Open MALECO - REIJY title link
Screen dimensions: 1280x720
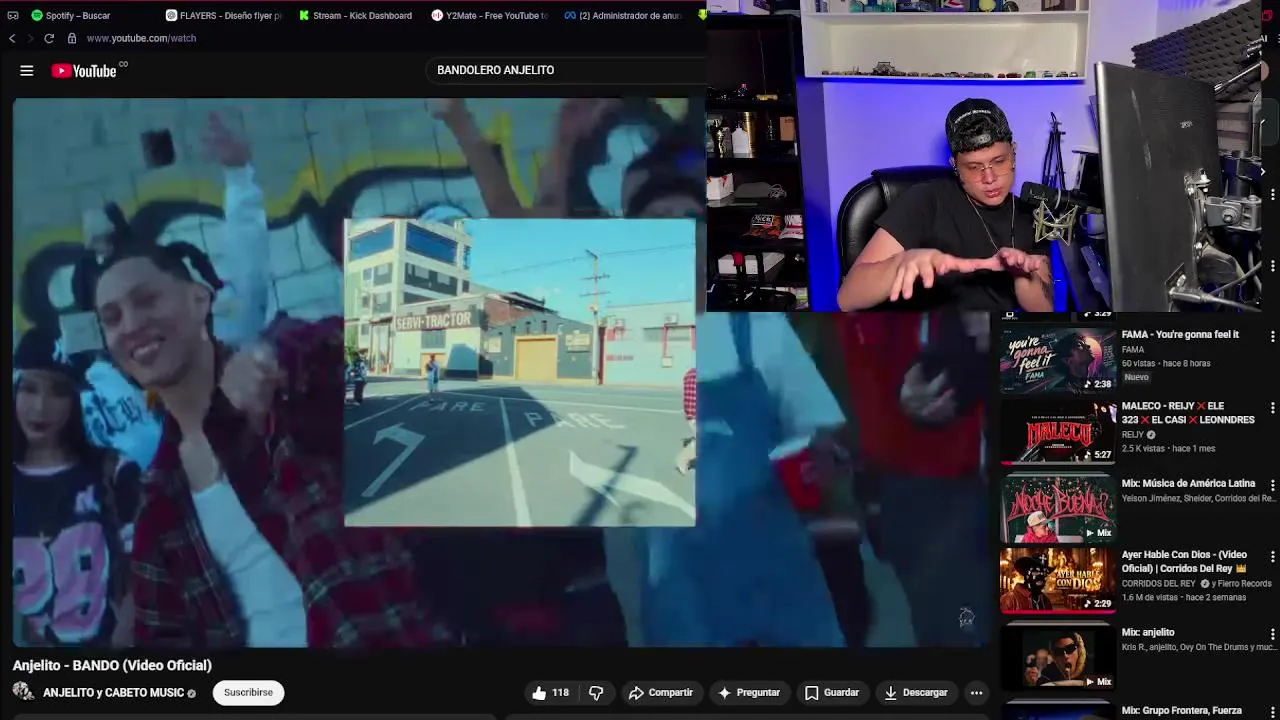1188,413
